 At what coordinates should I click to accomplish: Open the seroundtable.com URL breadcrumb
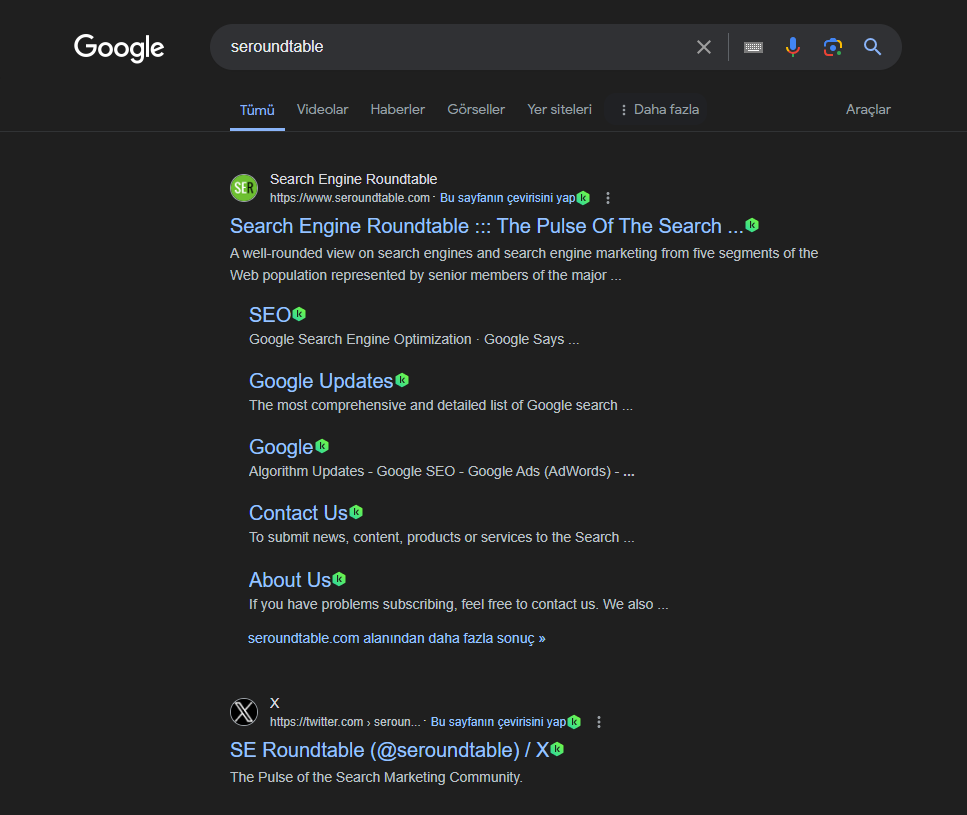tap(350, 198)
